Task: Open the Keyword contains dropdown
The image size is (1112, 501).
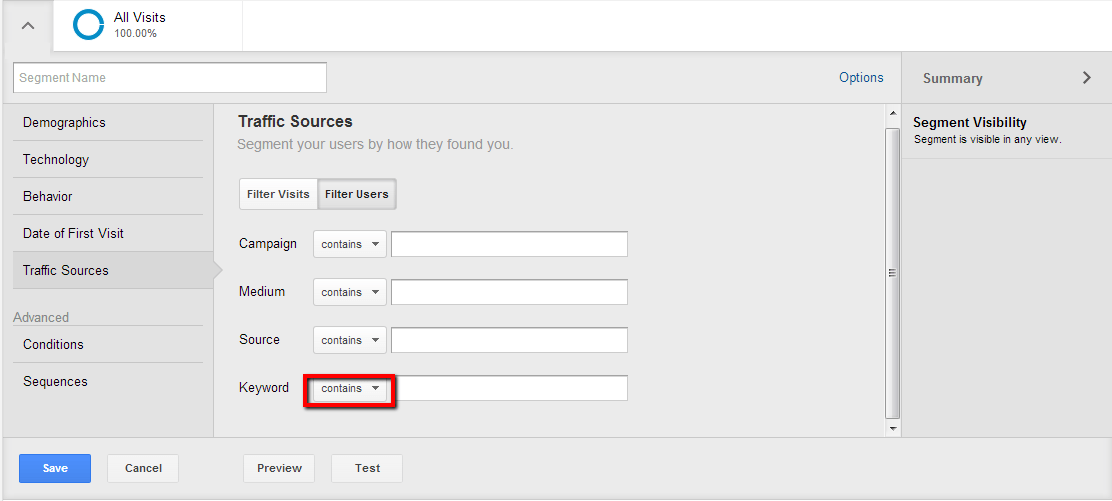Action: pos(350,388)
